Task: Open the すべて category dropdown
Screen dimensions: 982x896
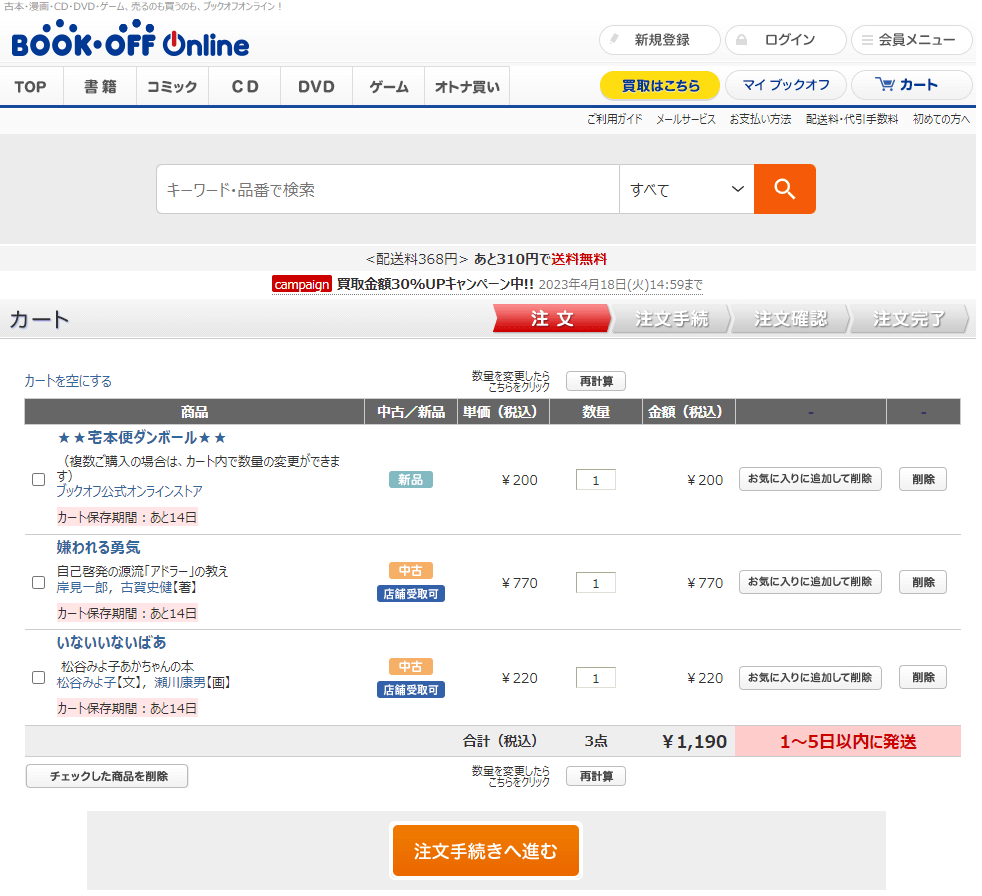Action: tap(686, 189)
